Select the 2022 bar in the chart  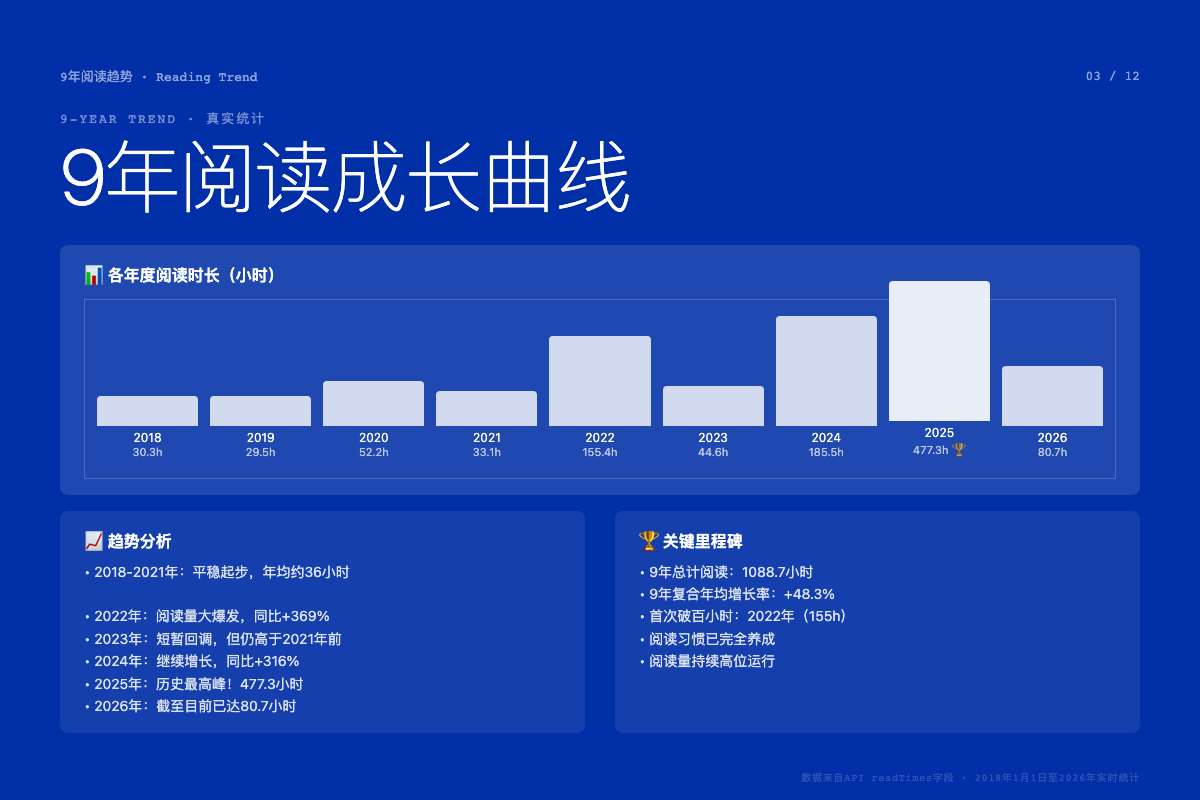tap(600, 381)
